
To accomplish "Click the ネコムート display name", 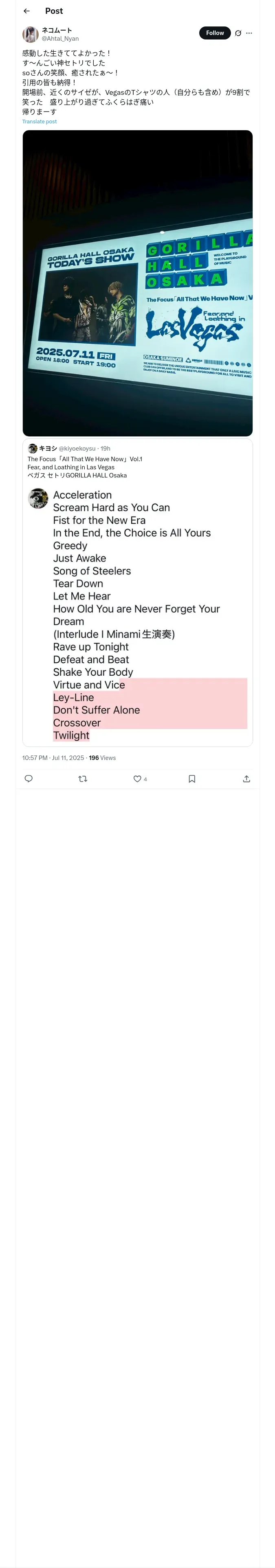I will point(57,30).
